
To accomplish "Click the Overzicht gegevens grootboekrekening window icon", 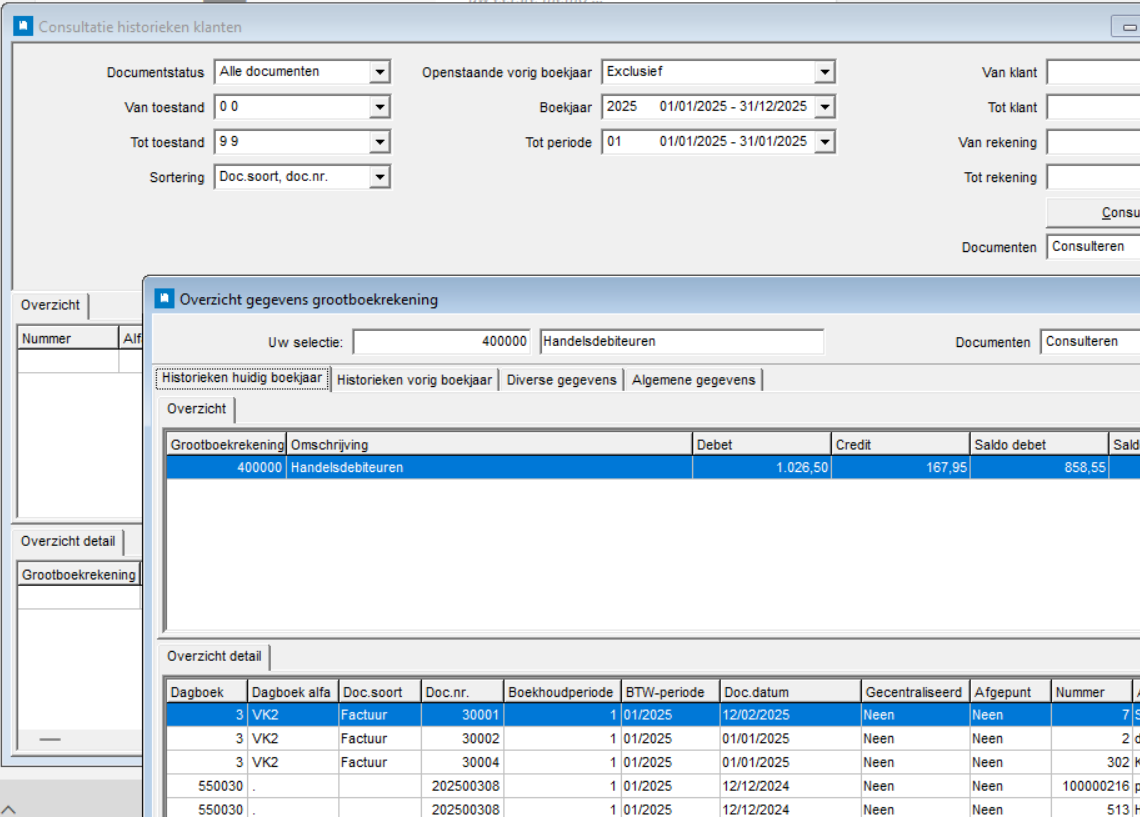I will [163, 298].
